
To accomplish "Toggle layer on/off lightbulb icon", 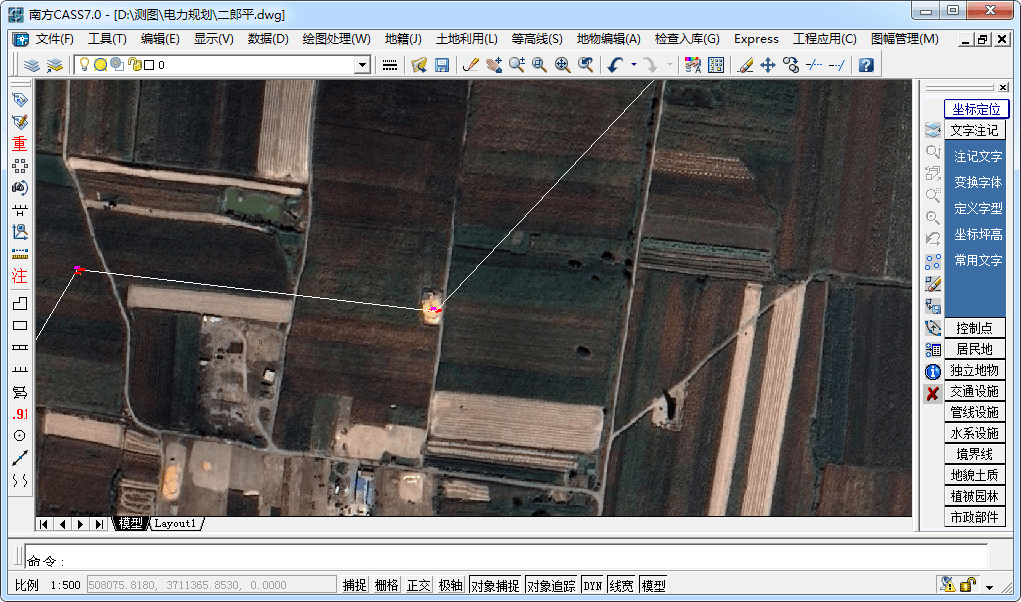I will coord(84,64).
